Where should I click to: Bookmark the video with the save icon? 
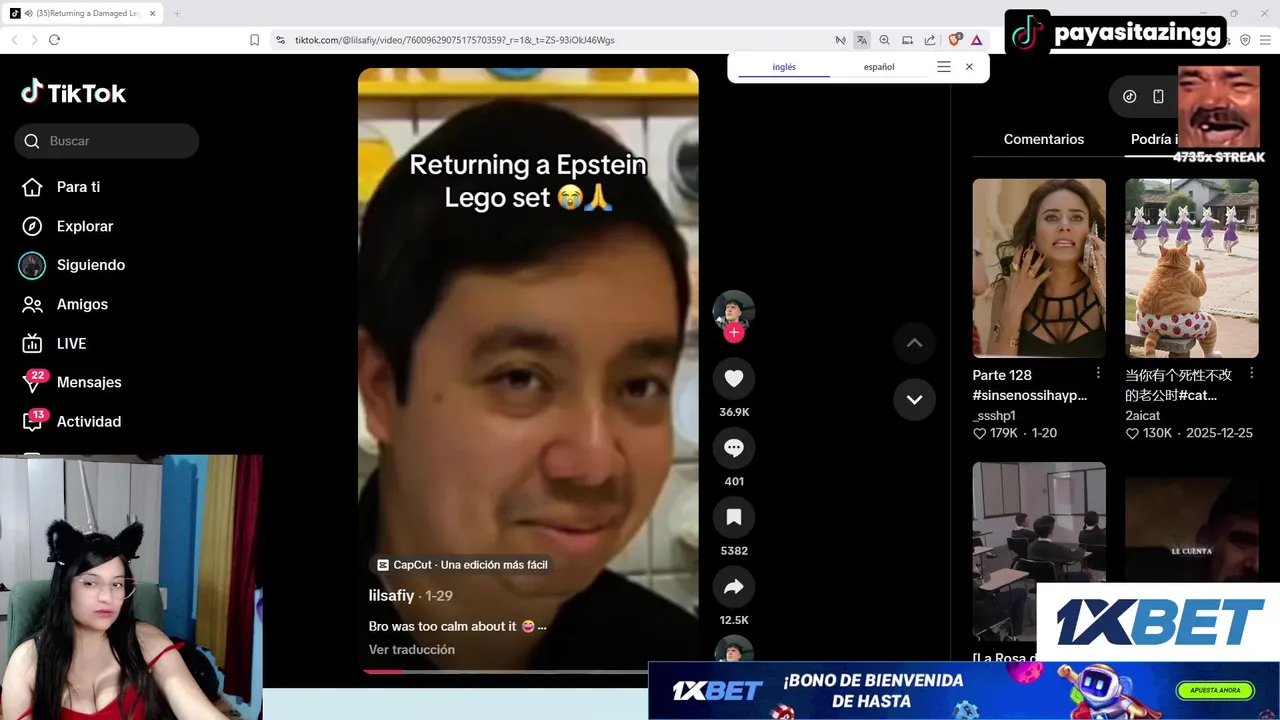pos(733,517)
